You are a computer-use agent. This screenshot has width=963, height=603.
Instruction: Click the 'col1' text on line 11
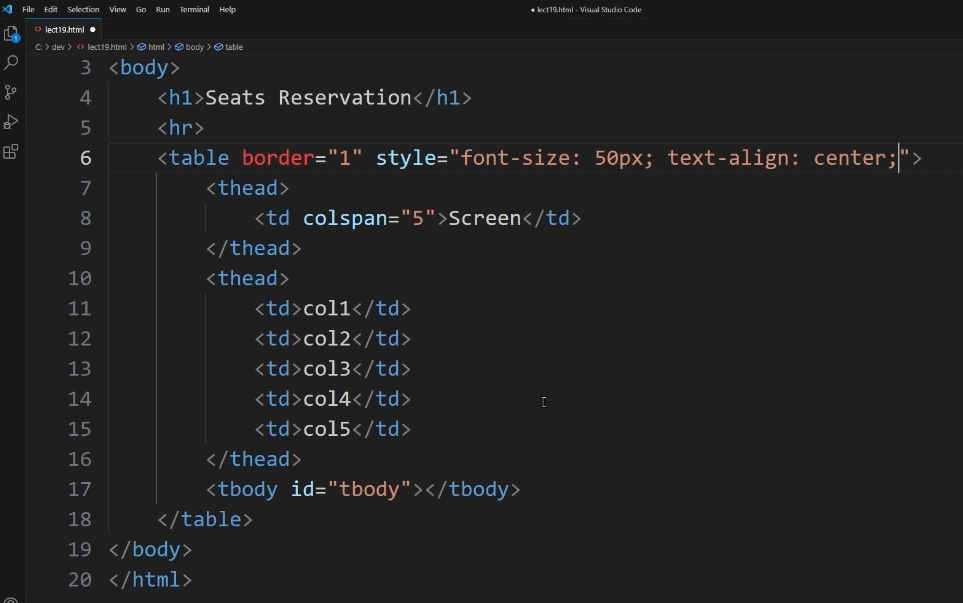[327, 308]
